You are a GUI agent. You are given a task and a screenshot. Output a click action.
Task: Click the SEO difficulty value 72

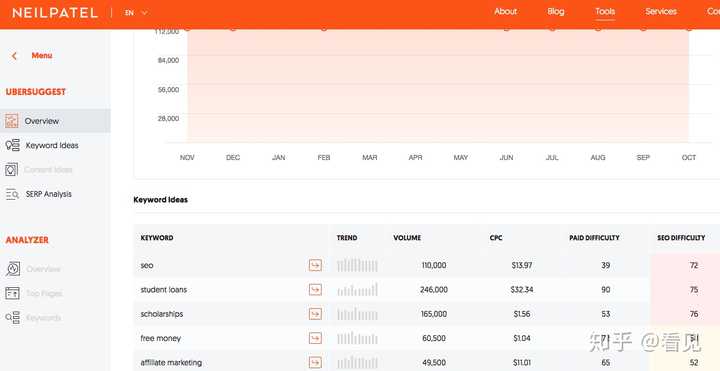pos(694,265)
